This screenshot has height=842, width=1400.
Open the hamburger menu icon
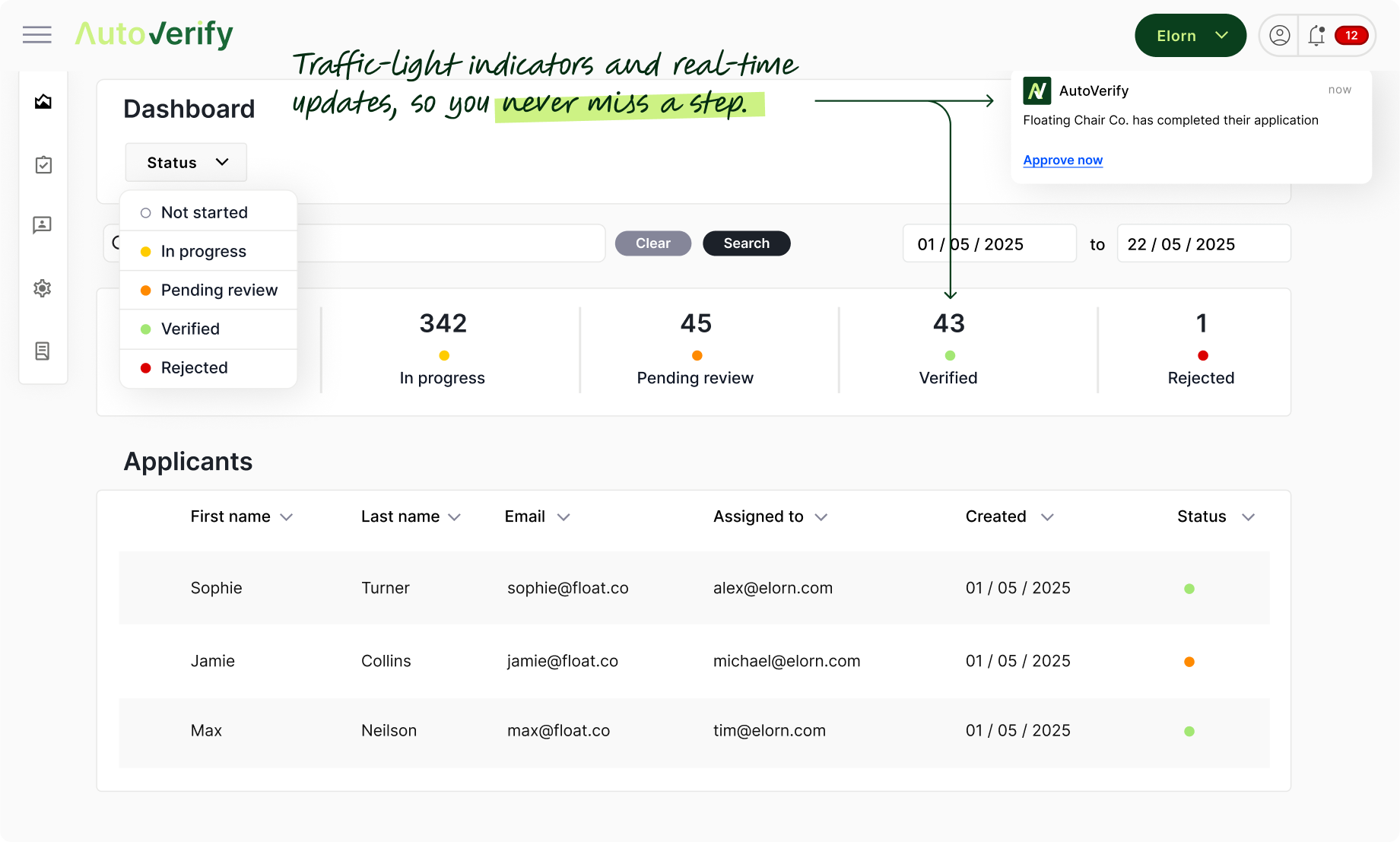(37, 35)
